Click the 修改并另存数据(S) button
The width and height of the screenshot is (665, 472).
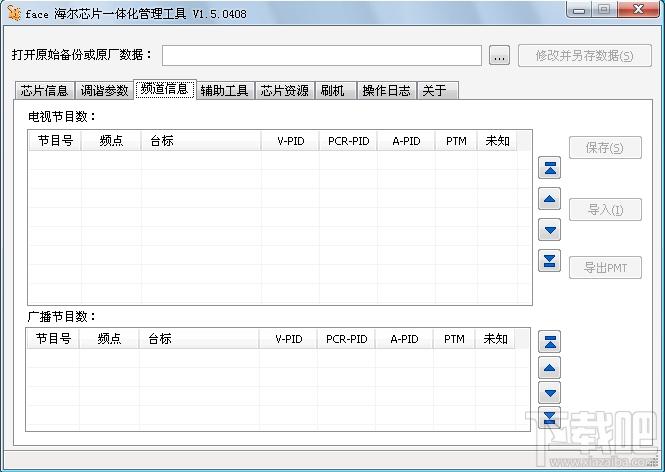click(x=584, y=56)
